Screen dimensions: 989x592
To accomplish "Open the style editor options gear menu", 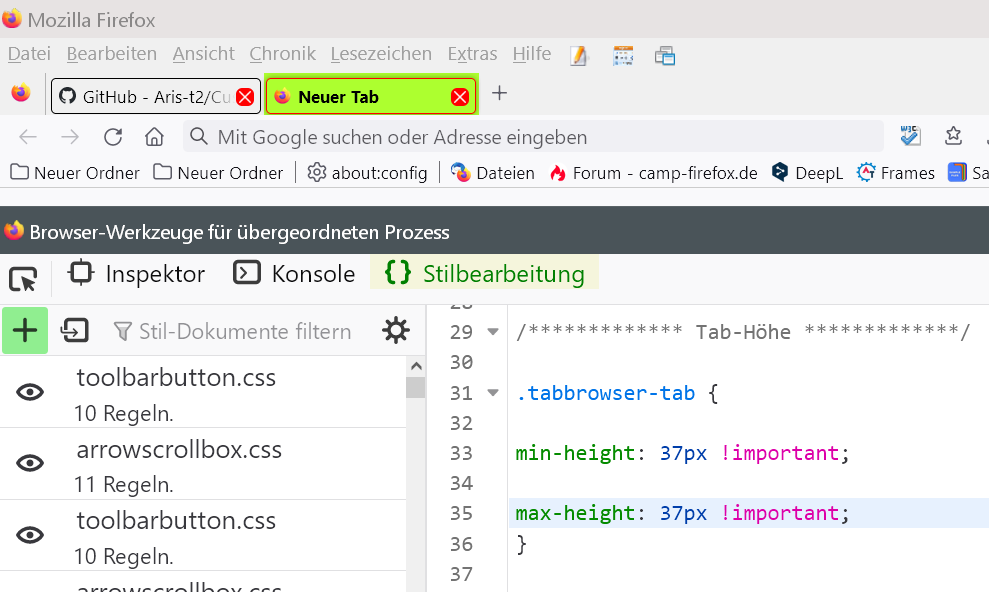I will tap(396, 331).
